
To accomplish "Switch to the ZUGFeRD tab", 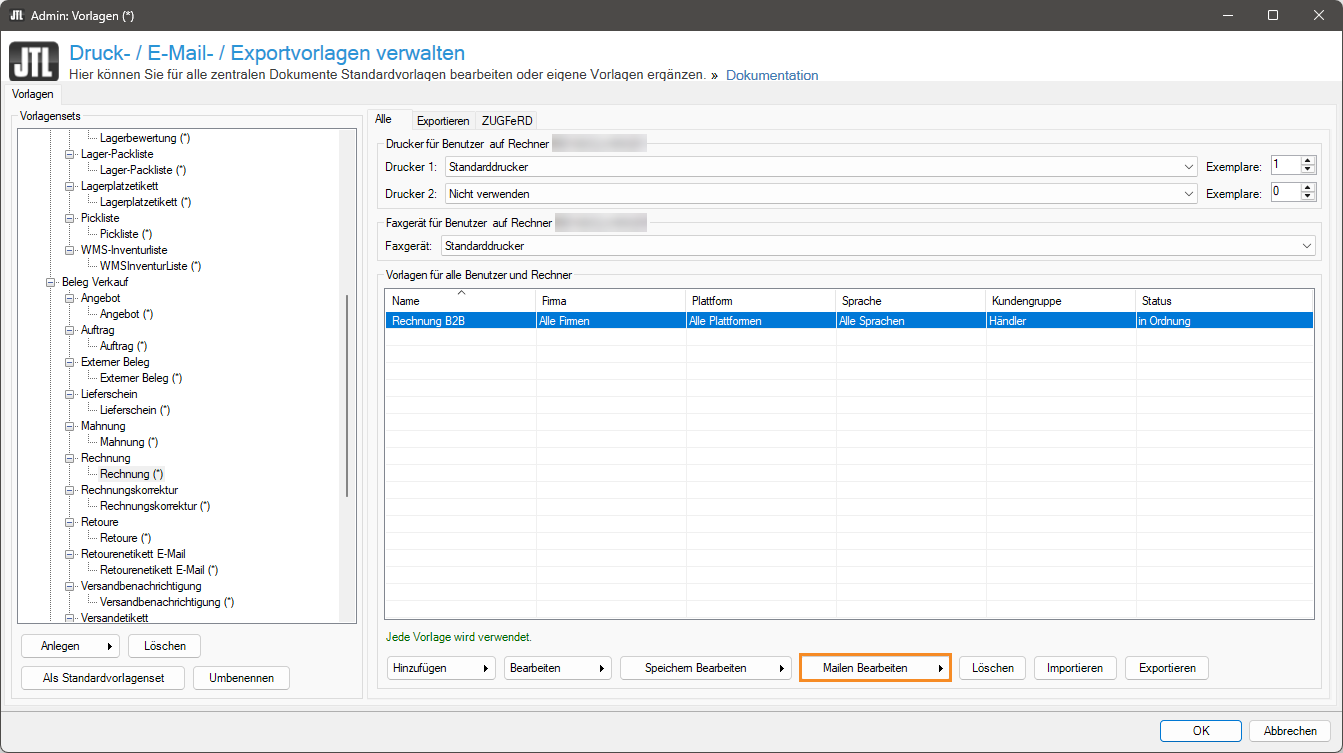I will pos(507,121).
